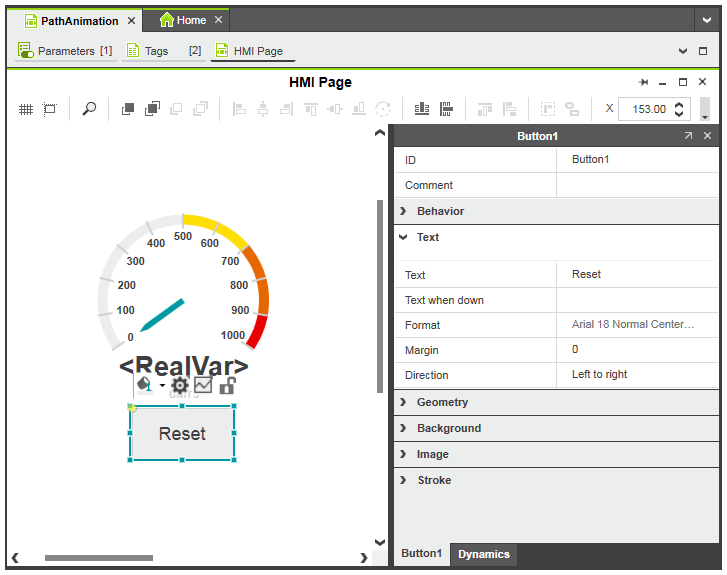Click the Format value Arial 18 field
The height and width of the screenshot is (575, 727).
pos(633,325)
